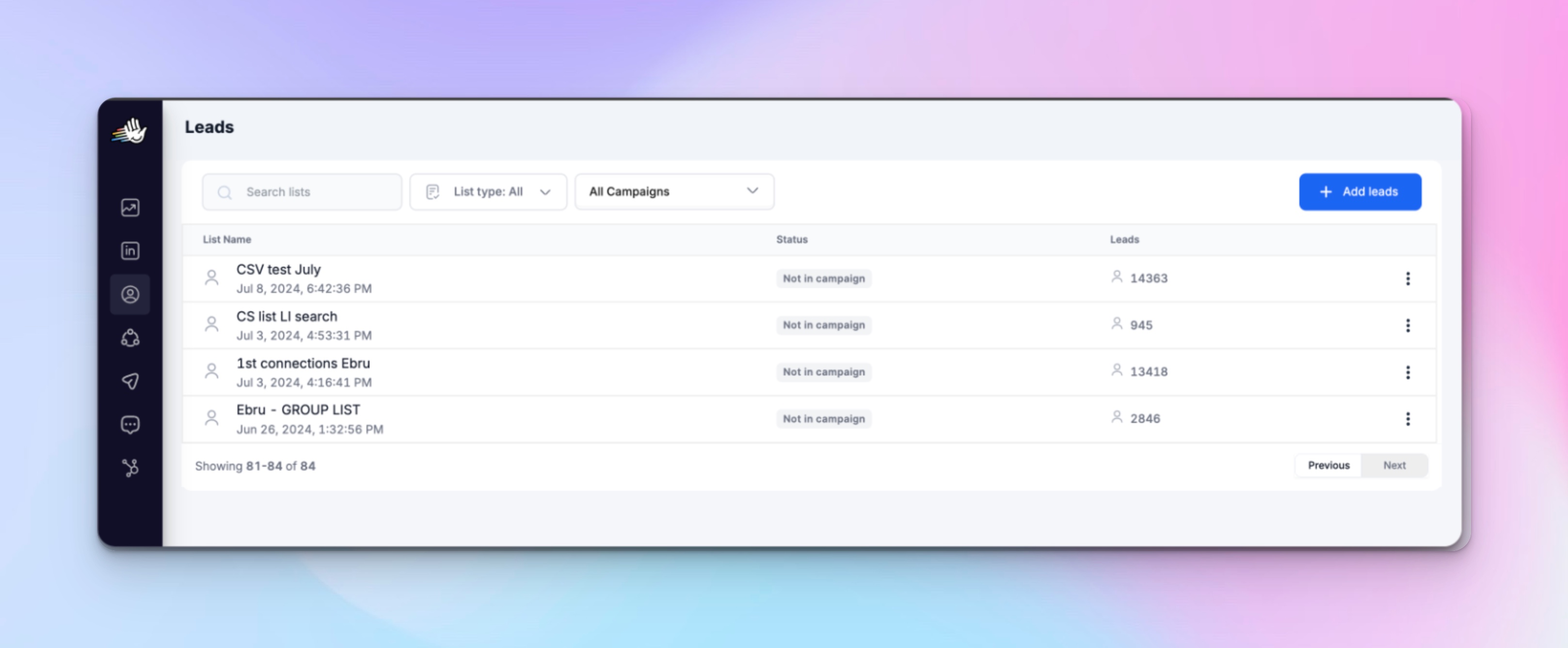Click the Next pagination button
This screenshot has width=1568, height=648.
(1394, 465)
